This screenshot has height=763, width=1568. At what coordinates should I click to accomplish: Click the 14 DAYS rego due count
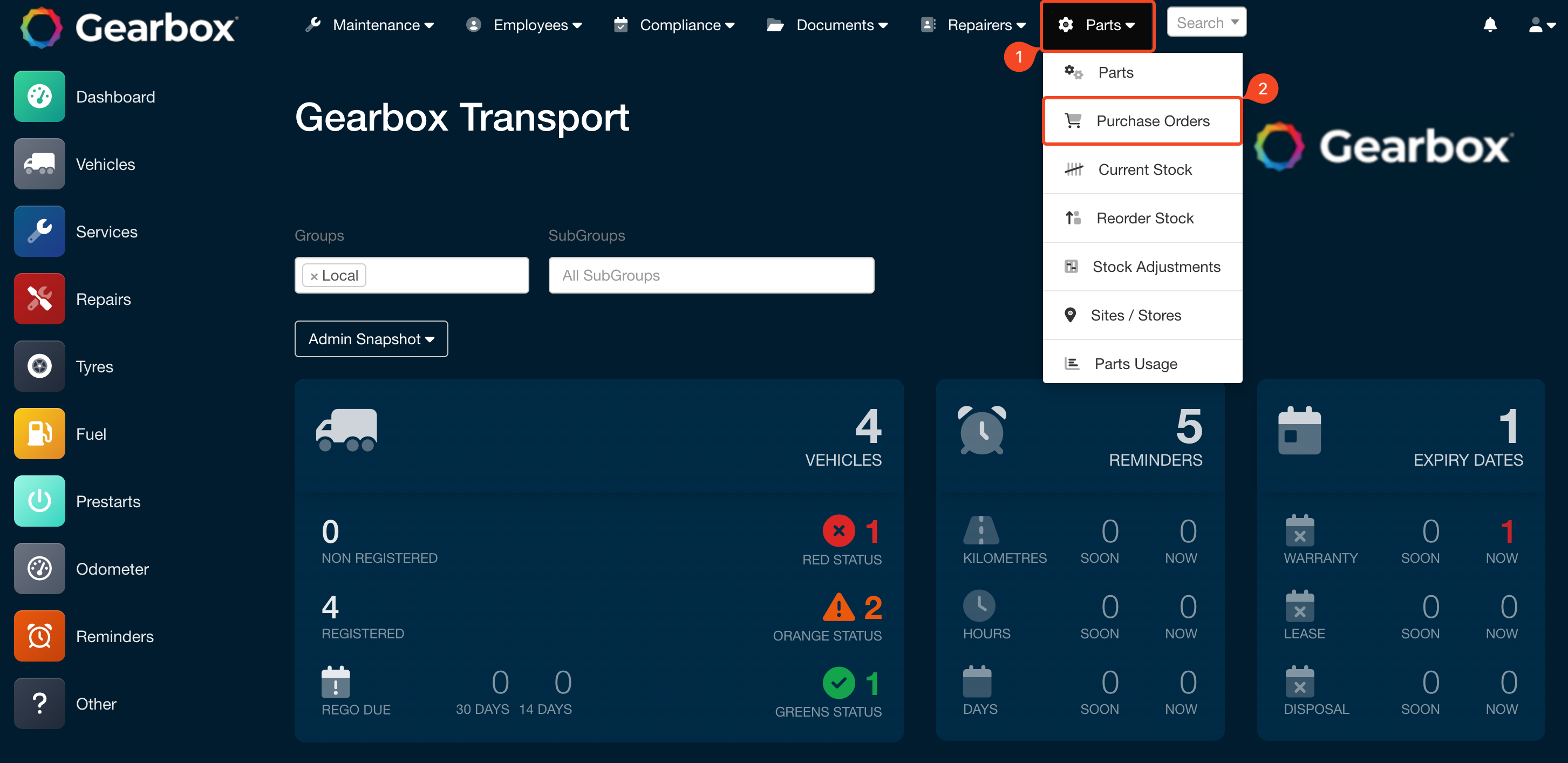point(562,682)
